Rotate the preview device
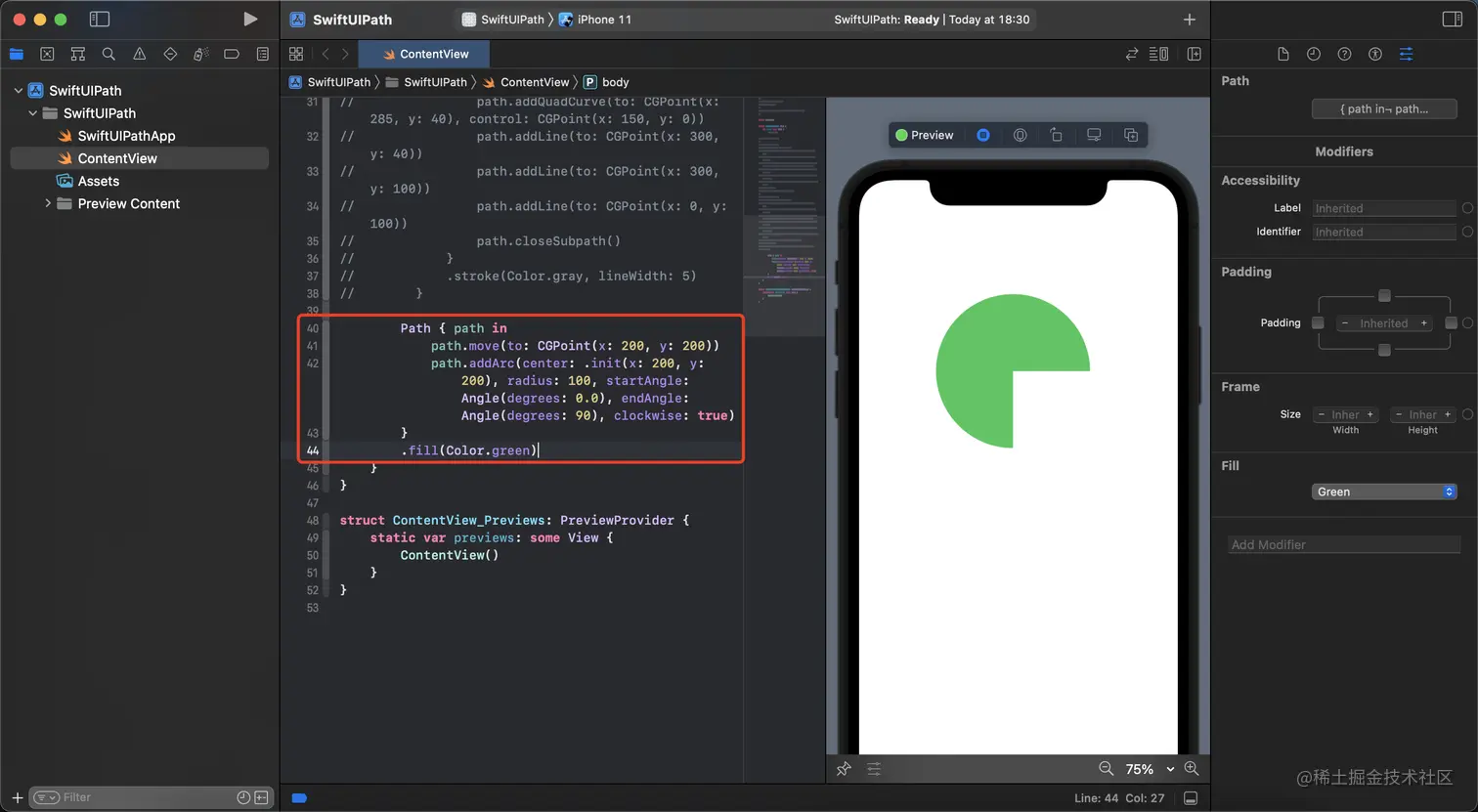This screenshot has width=1478, height=812. [x=1056, y=135]
